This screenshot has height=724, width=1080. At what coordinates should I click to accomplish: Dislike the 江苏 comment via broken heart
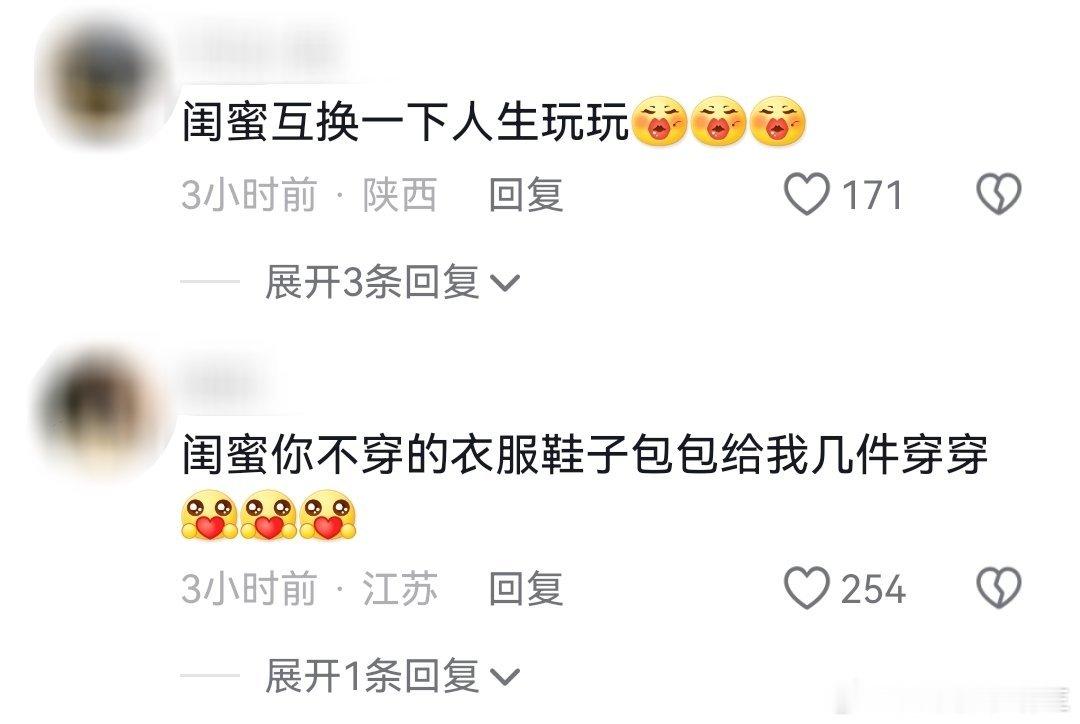999,588
